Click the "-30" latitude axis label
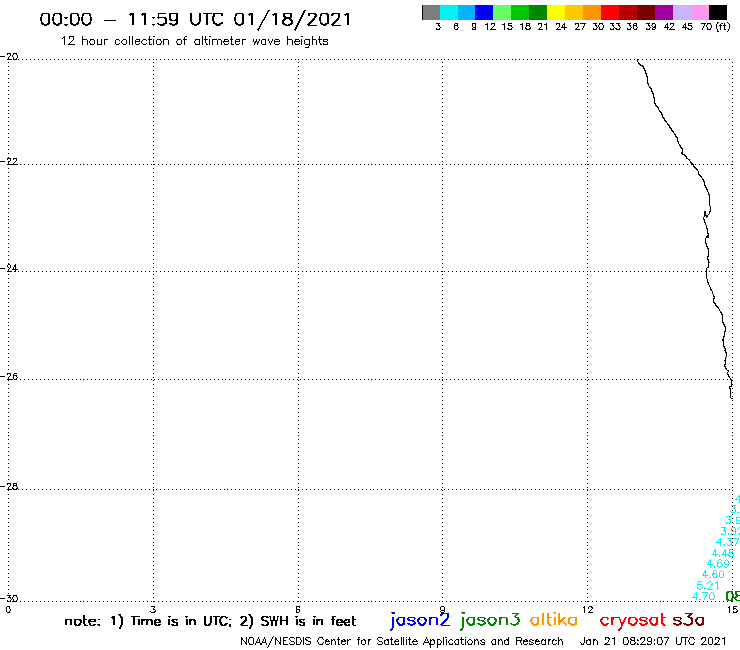The height and width of the screenshot is (650, 740). [x=9, y=598]
